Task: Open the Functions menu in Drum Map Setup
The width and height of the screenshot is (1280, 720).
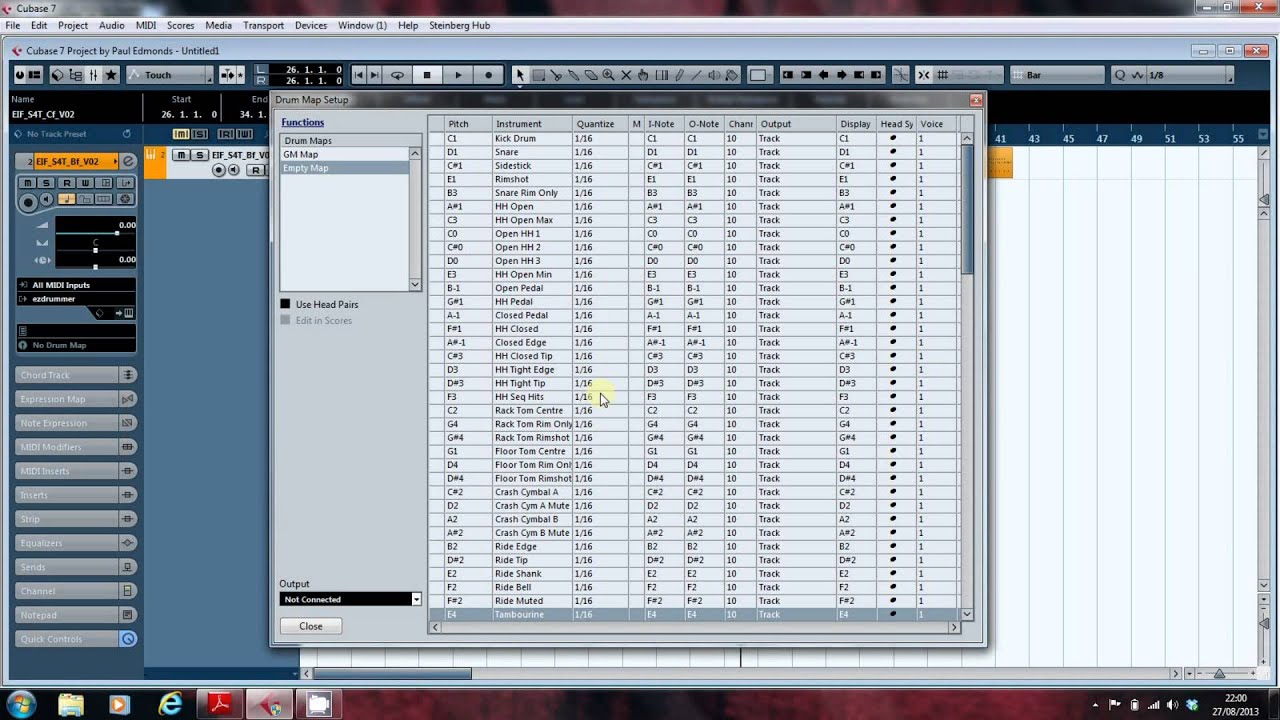Action: pyautogui.click(x=302, y=122)
